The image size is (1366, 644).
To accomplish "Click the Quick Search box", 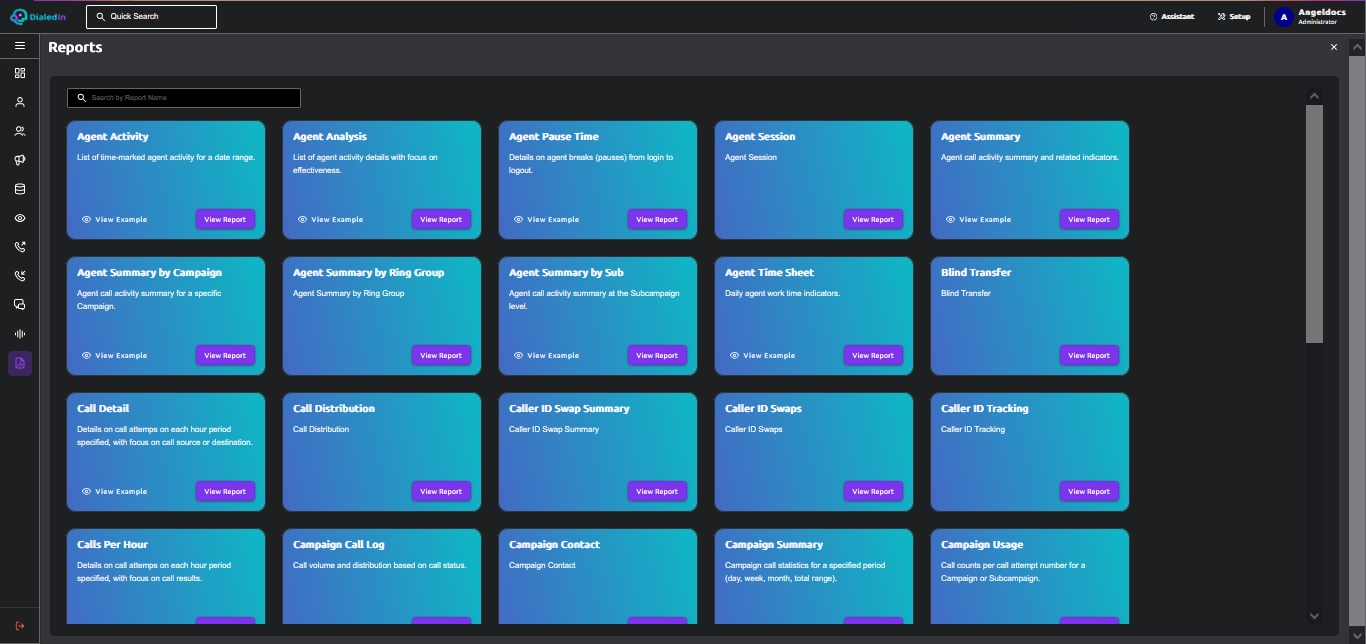I will pyautogui.click(x=151, y=16).
